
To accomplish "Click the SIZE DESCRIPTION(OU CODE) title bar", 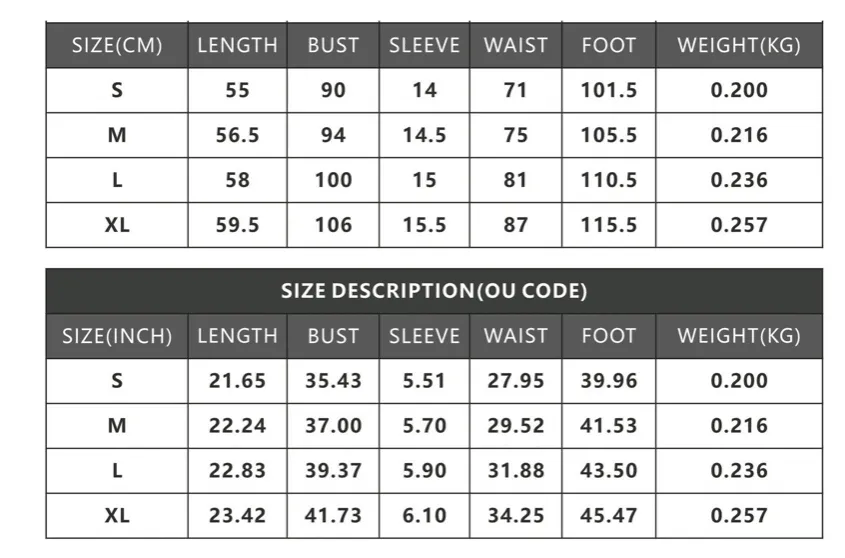I will click(x=434, y=291).
